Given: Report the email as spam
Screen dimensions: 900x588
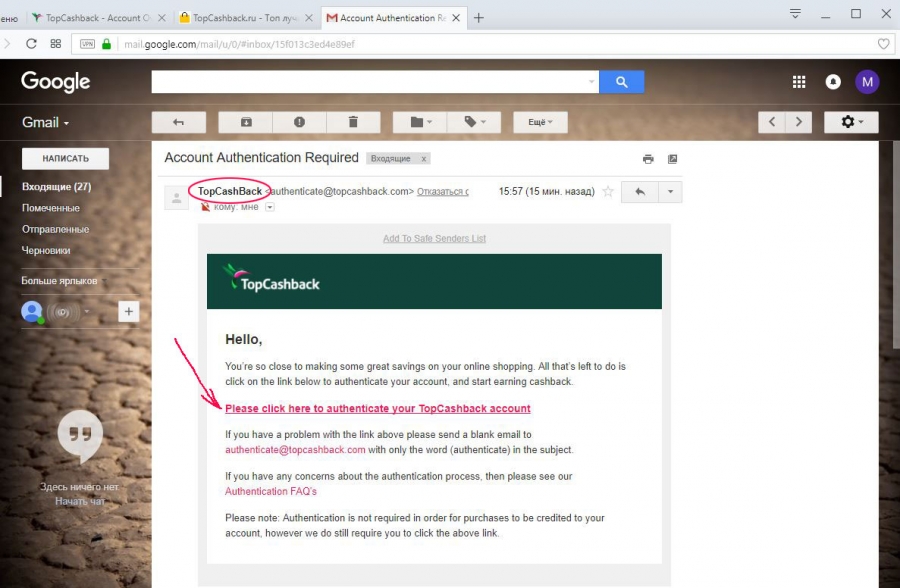Looking at the screenshot, I should 299,122.
